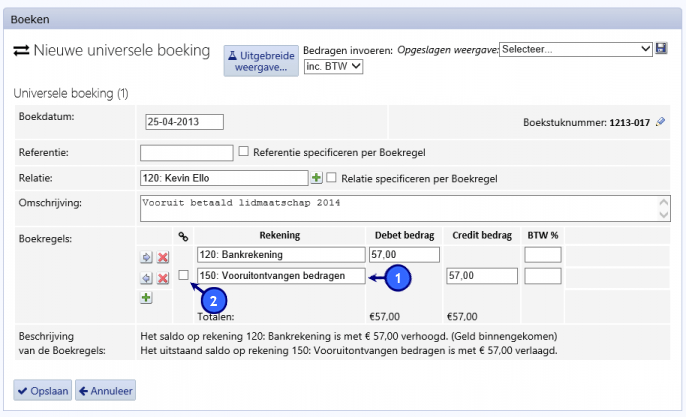
Task: Click the Omschrijving text area
Action: point(400,207)
